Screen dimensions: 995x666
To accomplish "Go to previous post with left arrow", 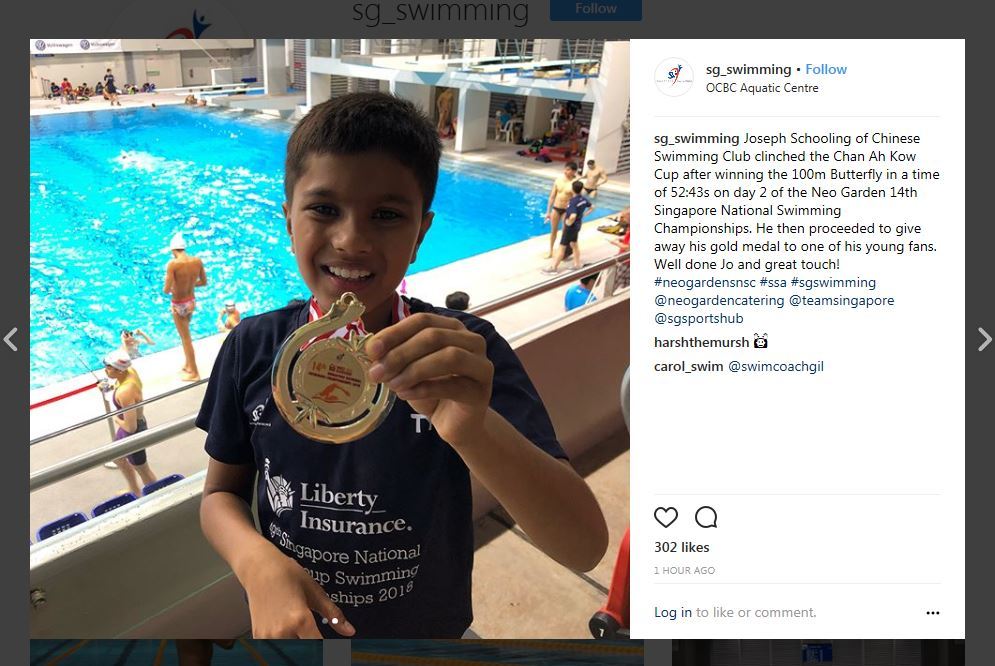I will coord(11,339).
